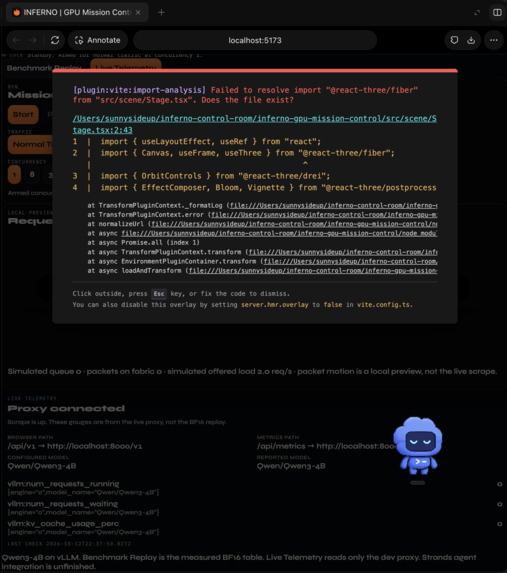
Task: Click the download icon in the toolbar
Action: coord(471,40)
